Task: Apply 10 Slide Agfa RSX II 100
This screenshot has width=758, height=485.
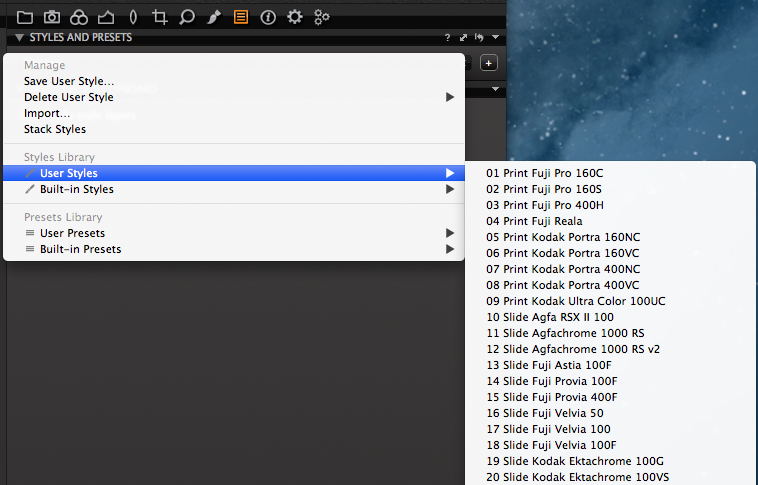Action: click(x=610, y=317)
